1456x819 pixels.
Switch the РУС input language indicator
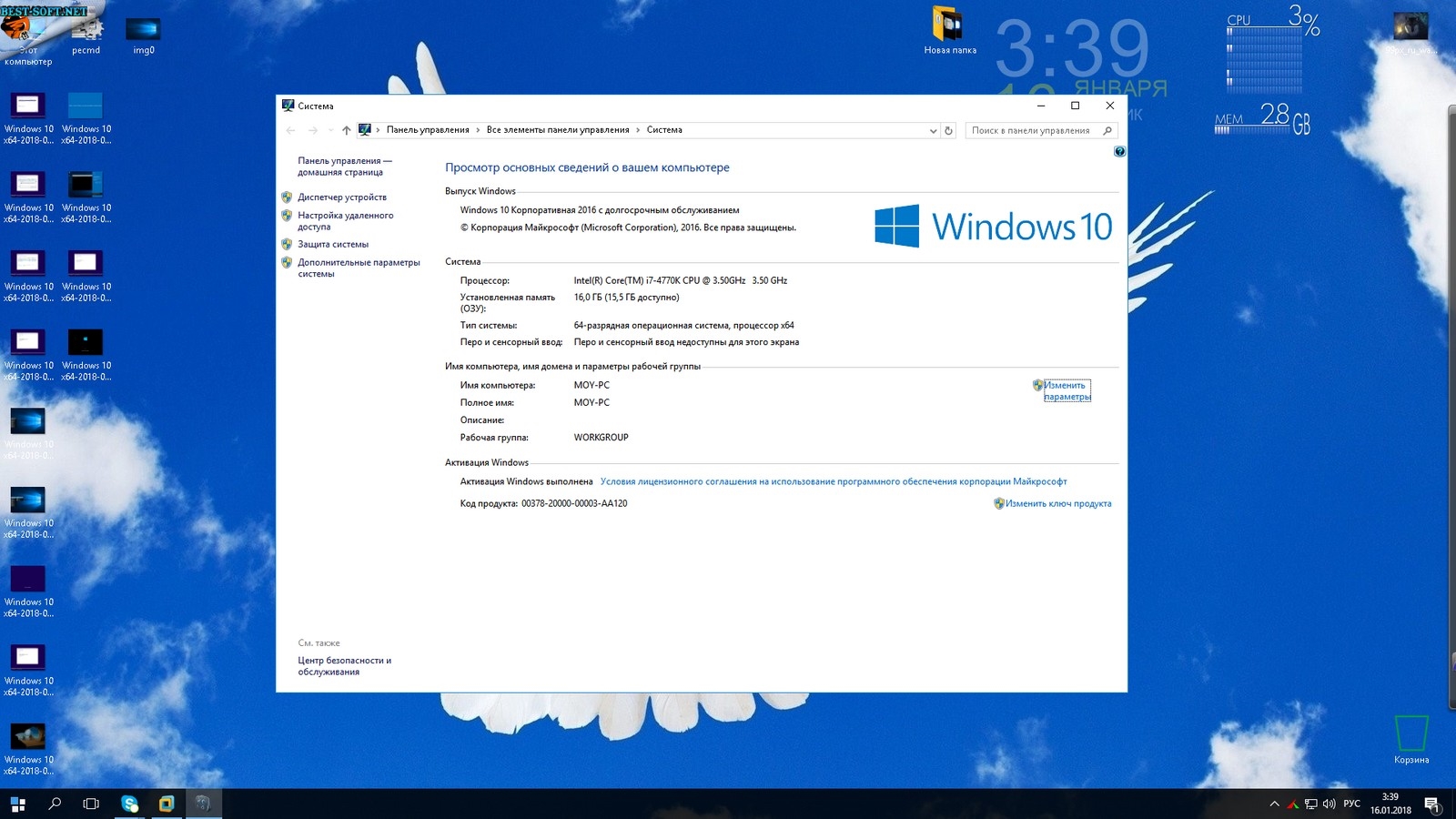(x=1351, y=804)
